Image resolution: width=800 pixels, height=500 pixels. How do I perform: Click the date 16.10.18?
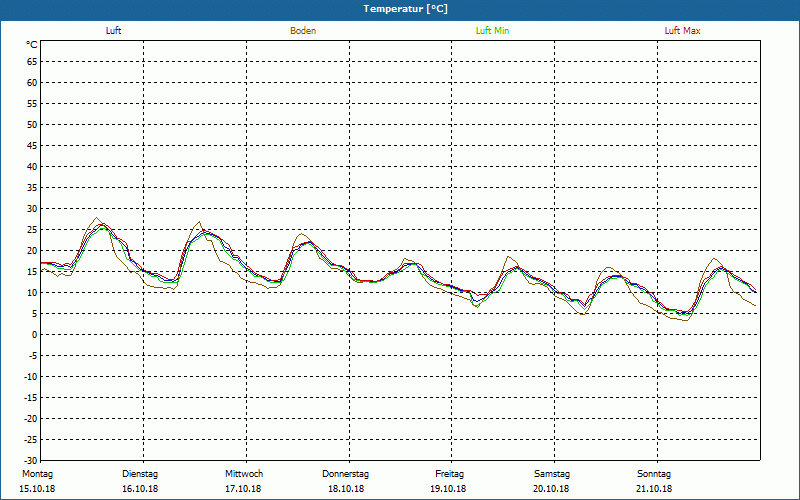(140, 489)
